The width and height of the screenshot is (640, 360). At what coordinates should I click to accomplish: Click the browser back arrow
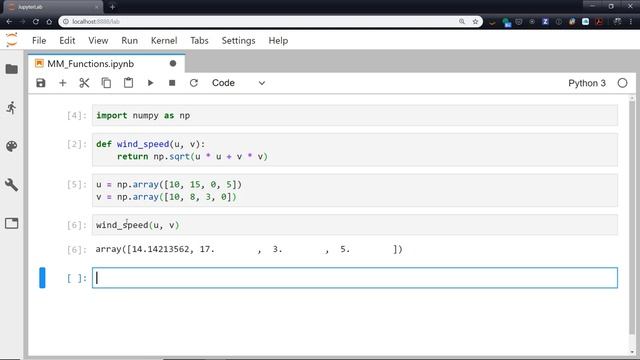click(9, 21)
